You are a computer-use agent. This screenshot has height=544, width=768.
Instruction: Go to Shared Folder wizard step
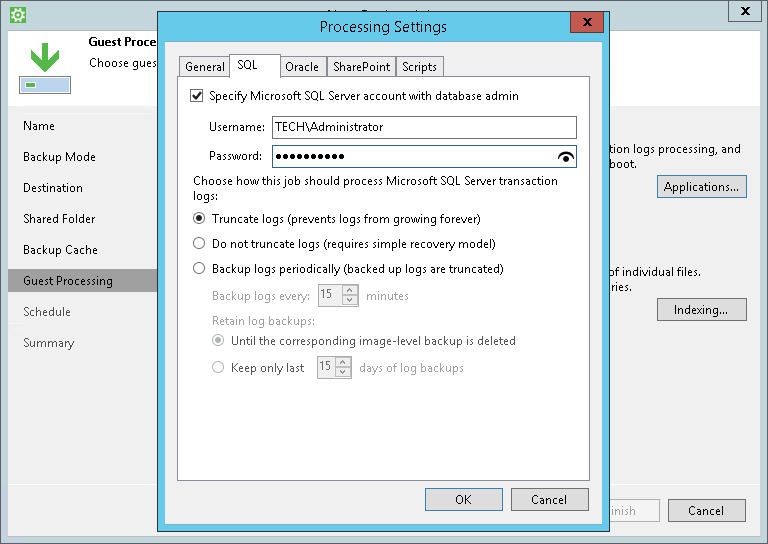59,218
